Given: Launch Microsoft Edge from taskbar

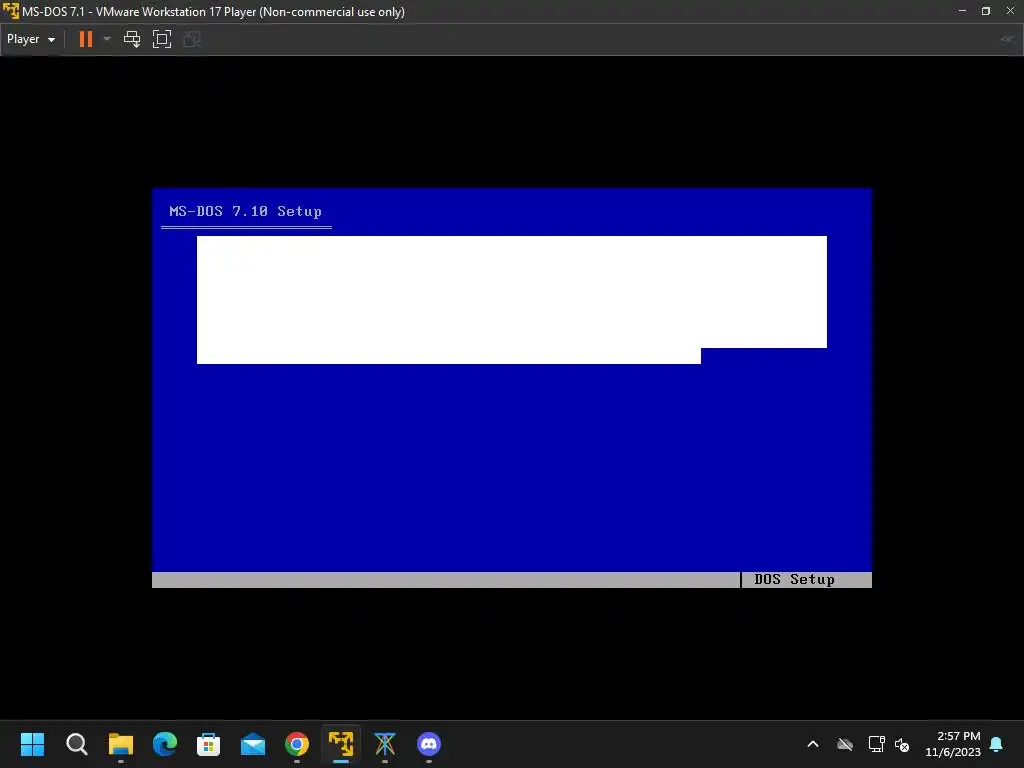Looking at the screenshot, I should pos(165,744).
